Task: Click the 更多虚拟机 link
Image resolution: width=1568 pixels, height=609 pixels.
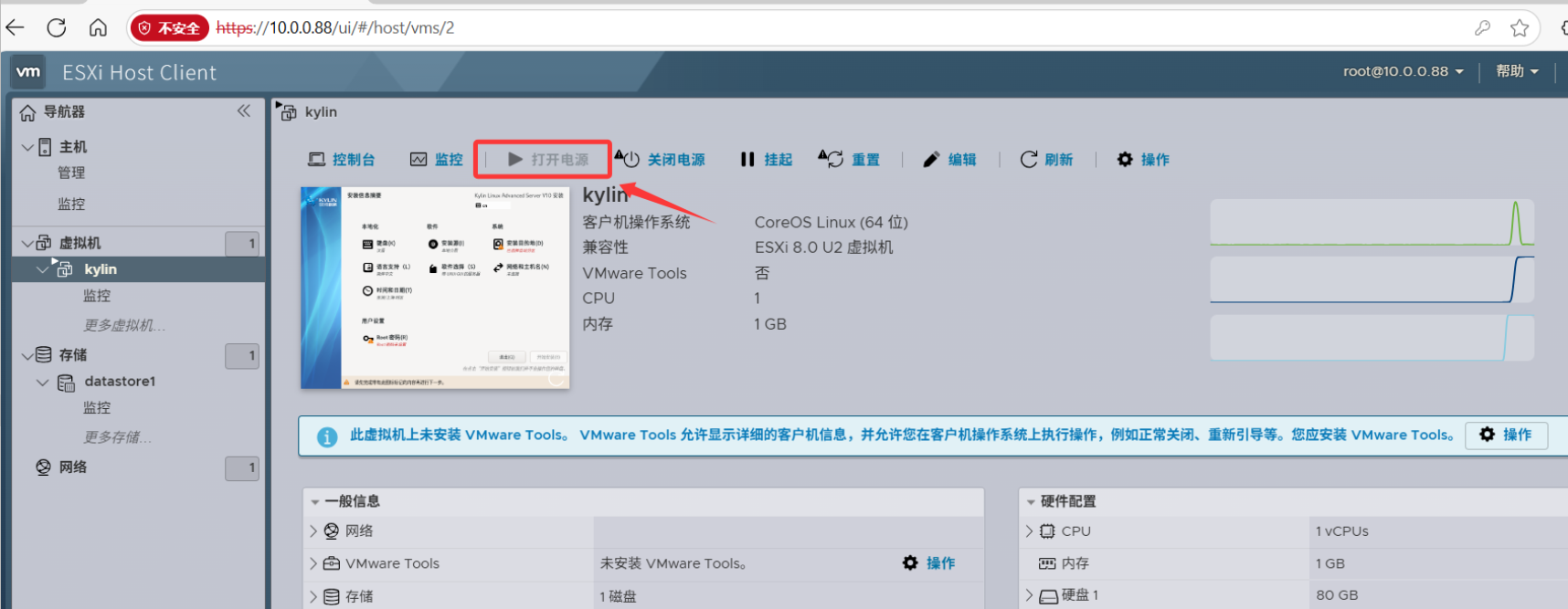Action: pos(124,326)
